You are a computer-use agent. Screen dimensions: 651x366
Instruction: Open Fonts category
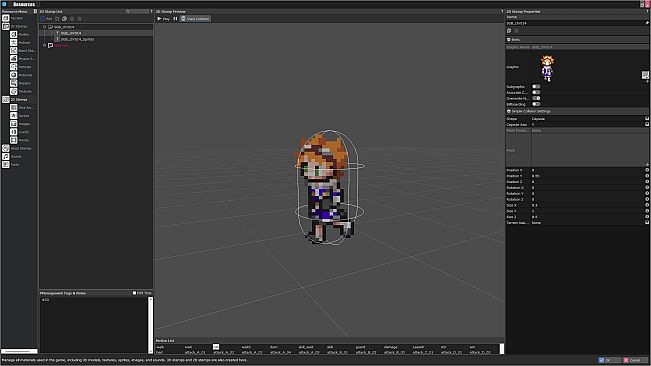[11, 164]
